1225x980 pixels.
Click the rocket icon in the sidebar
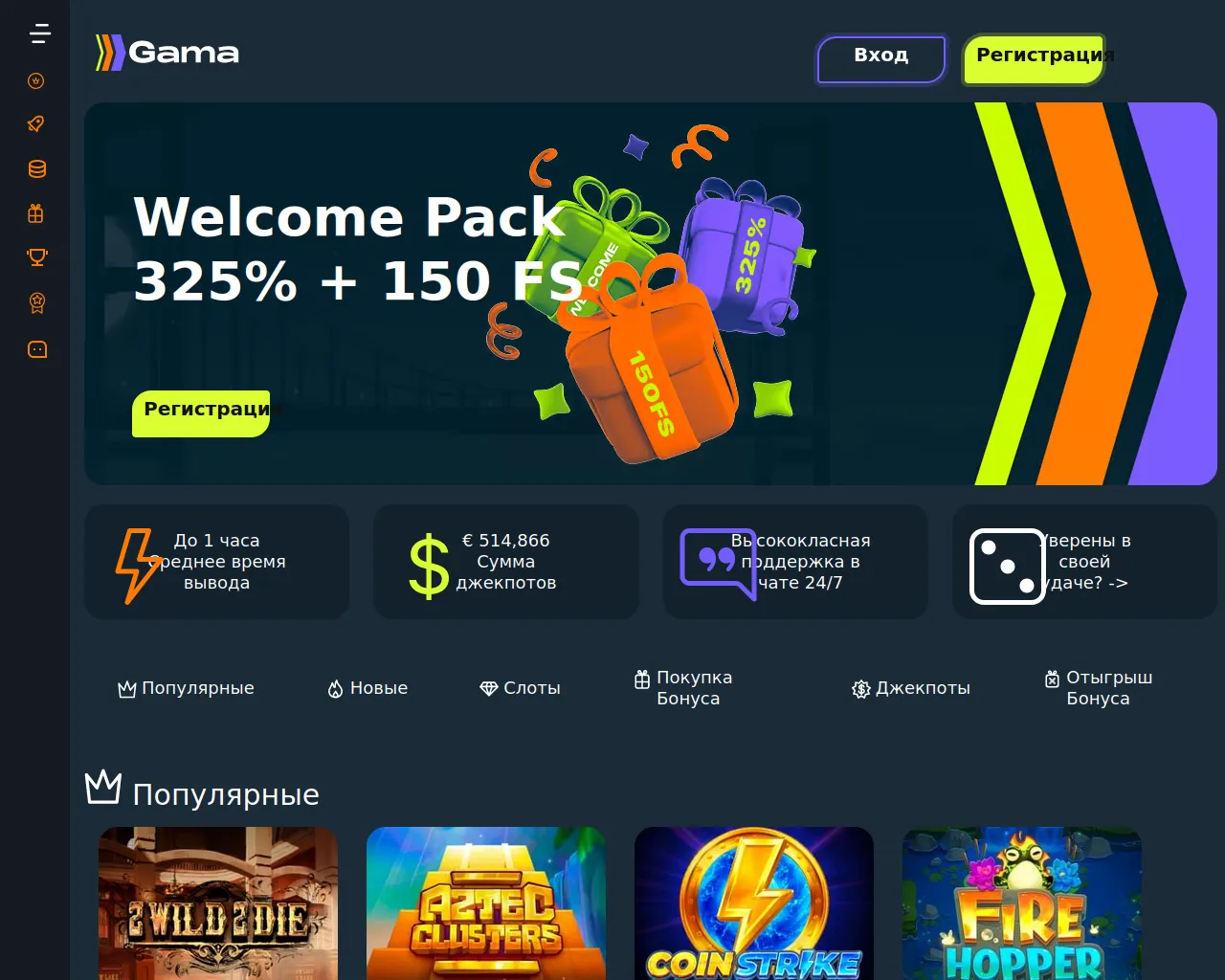[x=36, y=123]
